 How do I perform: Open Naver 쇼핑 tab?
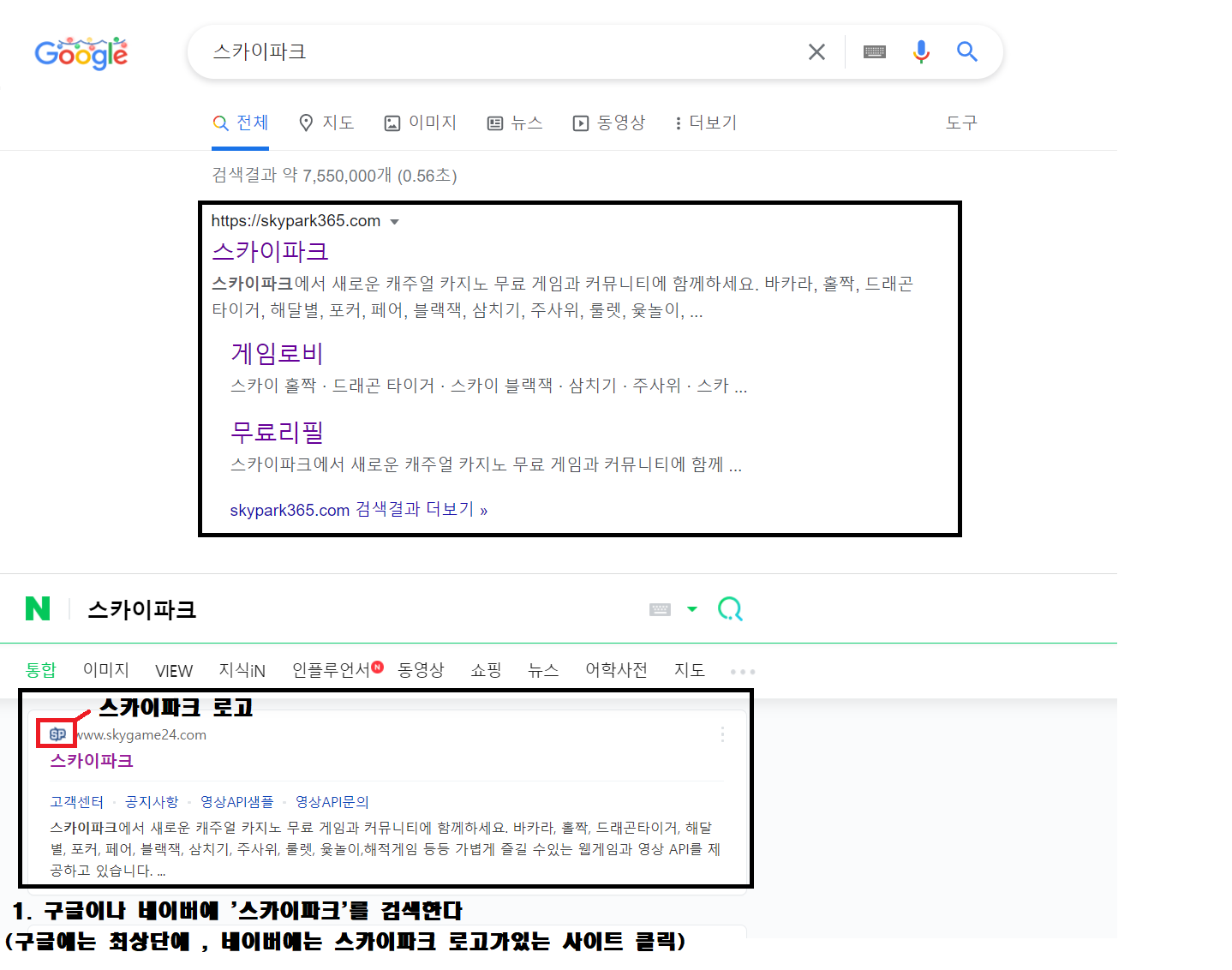point(486,670)
